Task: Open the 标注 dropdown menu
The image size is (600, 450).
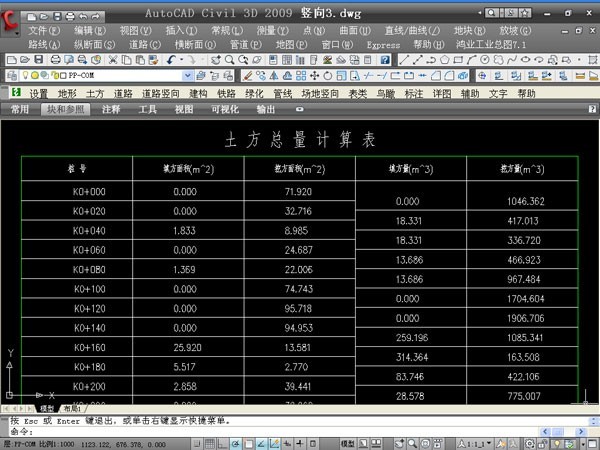Action: click(414, 94)
